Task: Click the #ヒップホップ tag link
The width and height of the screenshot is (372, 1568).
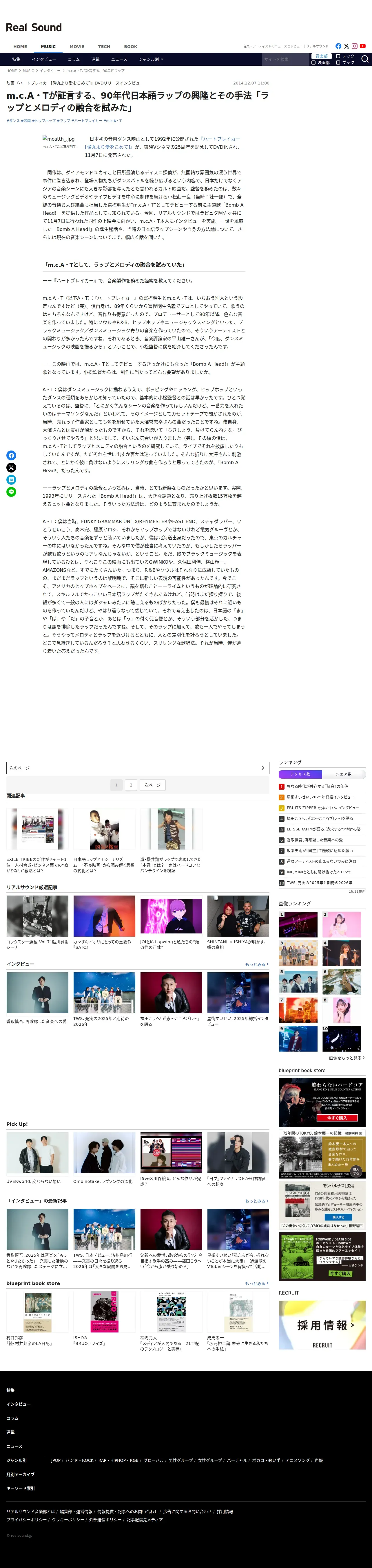Action: [x=44, y=121]
